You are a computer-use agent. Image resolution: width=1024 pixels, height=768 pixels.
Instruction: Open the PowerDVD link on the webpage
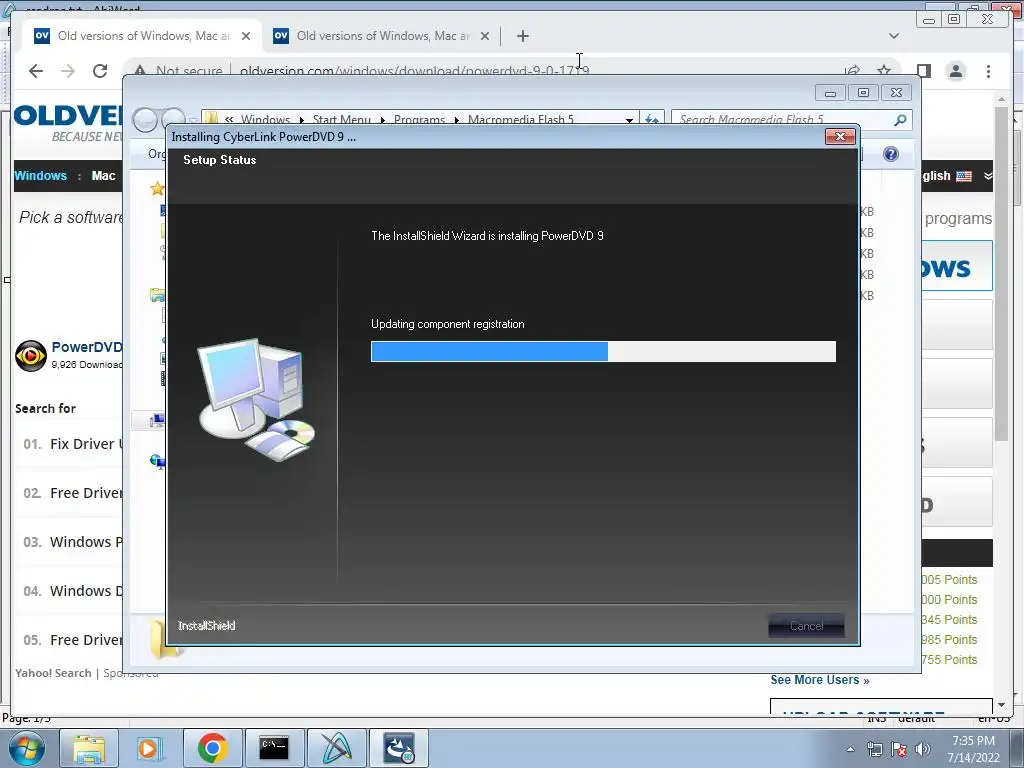pyautogui.click(x=87, y=347)
